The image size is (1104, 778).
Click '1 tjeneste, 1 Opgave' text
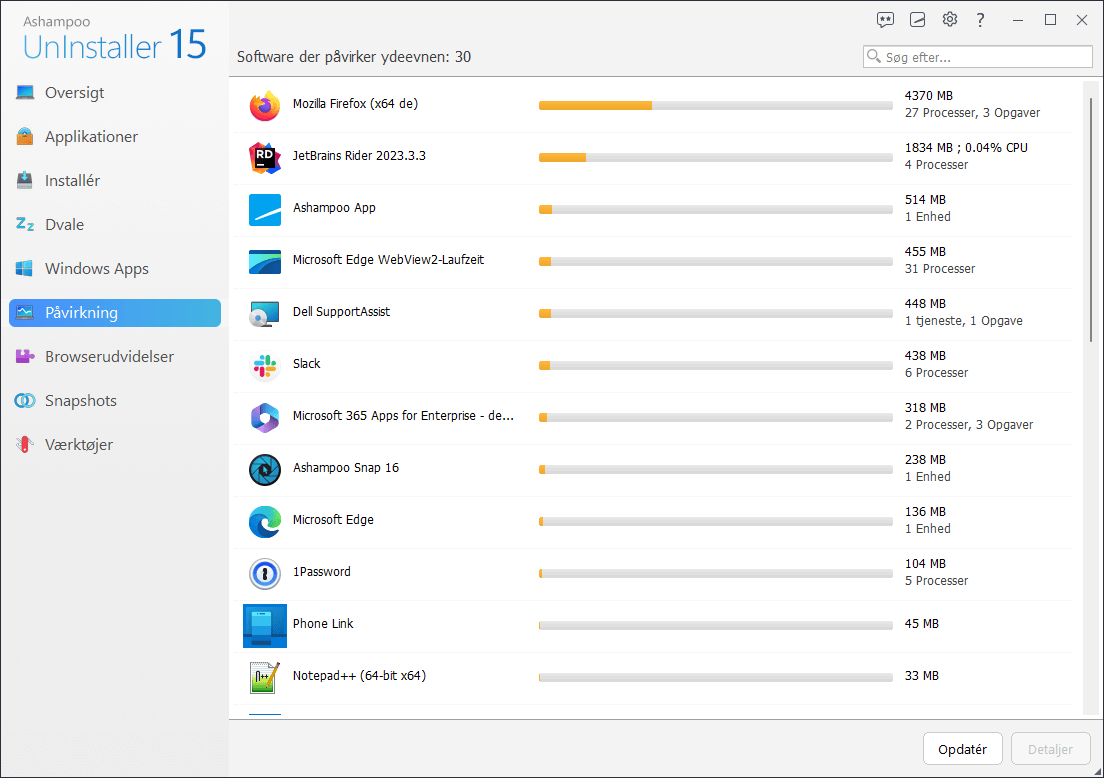coord(963,321)
